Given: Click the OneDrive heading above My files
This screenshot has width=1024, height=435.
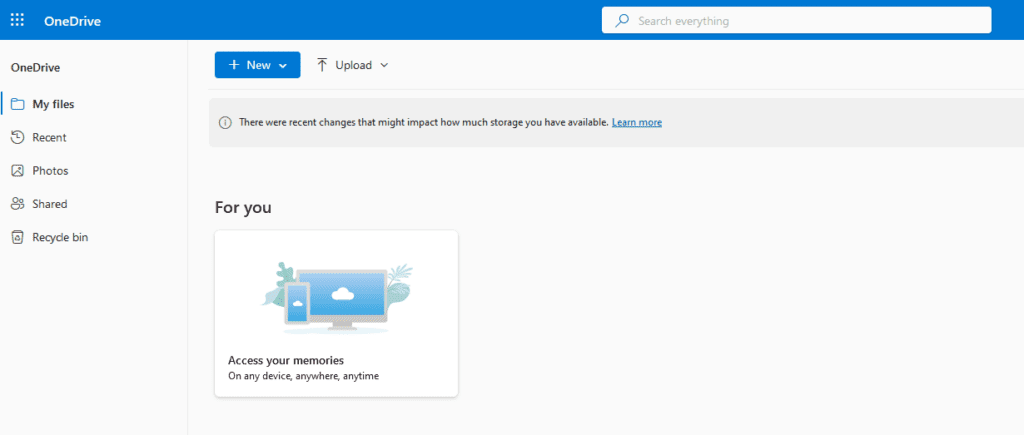Looking at the screenshot, I should [x=35, y=68].
